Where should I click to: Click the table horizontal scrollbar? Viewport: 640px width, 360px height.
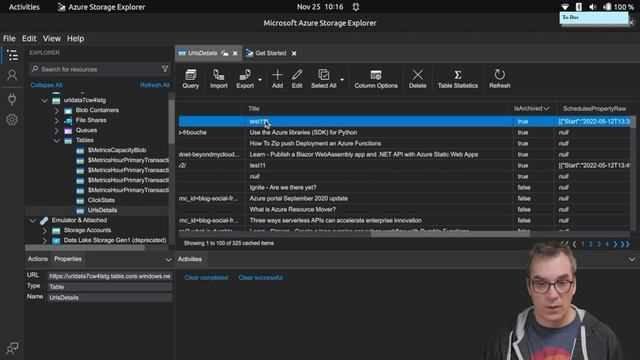pos(450,234)
